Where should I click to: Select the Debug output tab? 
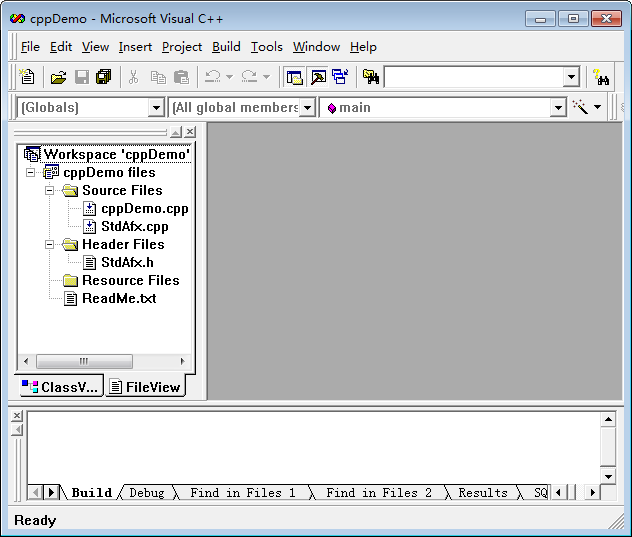pyautogui.click(x=147, y=493)
